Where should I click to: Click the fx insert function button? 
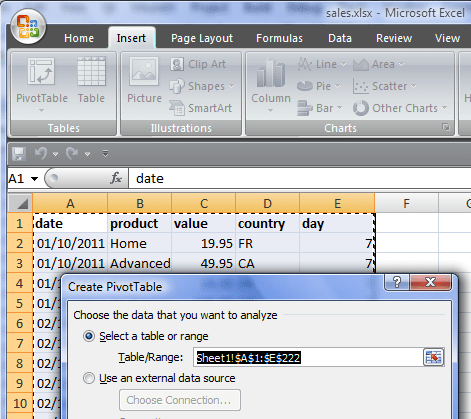click(x=116, y=178)
